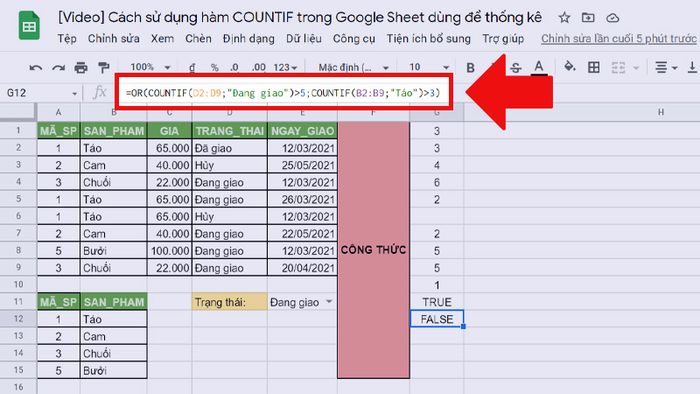Select cell G12 containing FALSE
700x394 pixels.
437,319
